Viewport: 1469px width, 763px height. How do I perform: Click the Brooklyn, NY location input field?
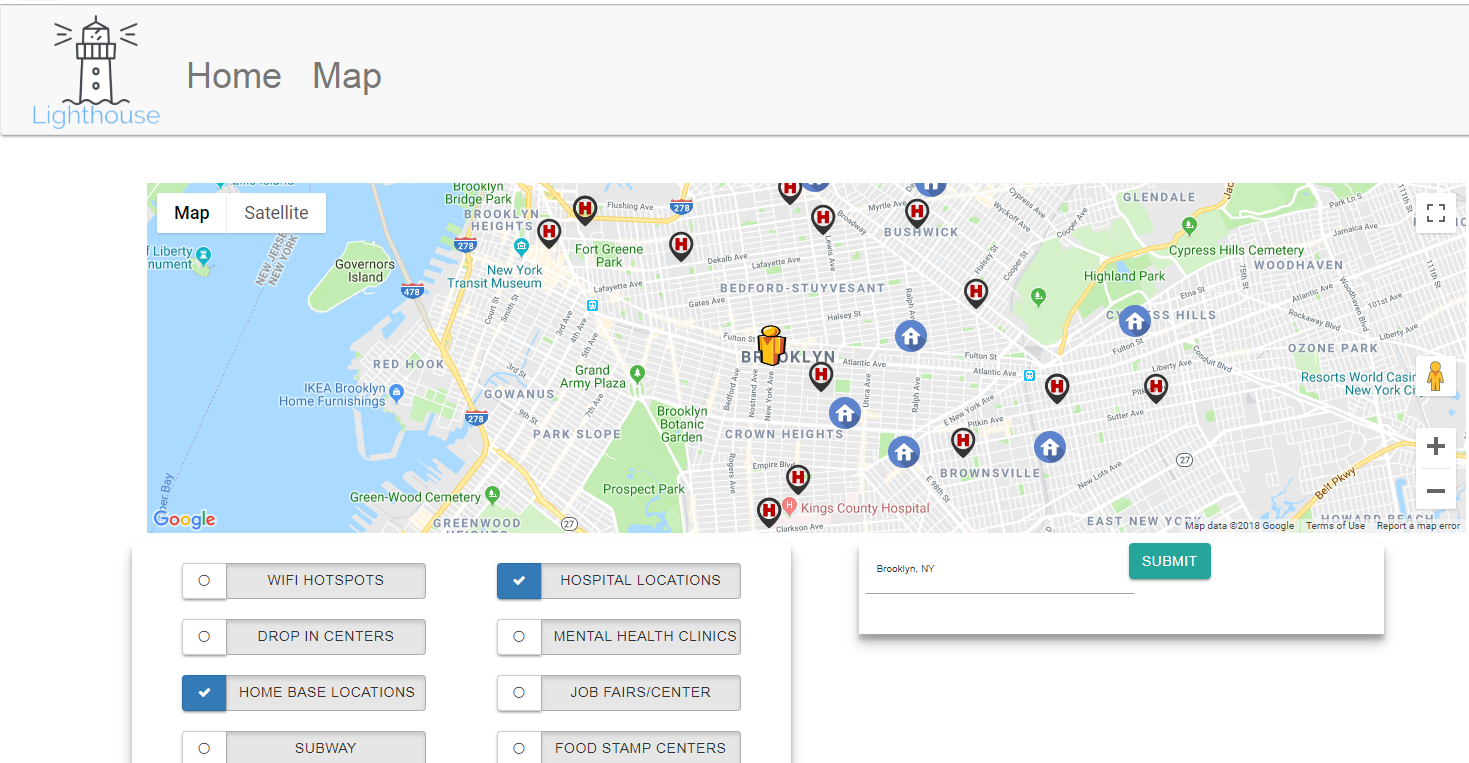click(998, 570)
